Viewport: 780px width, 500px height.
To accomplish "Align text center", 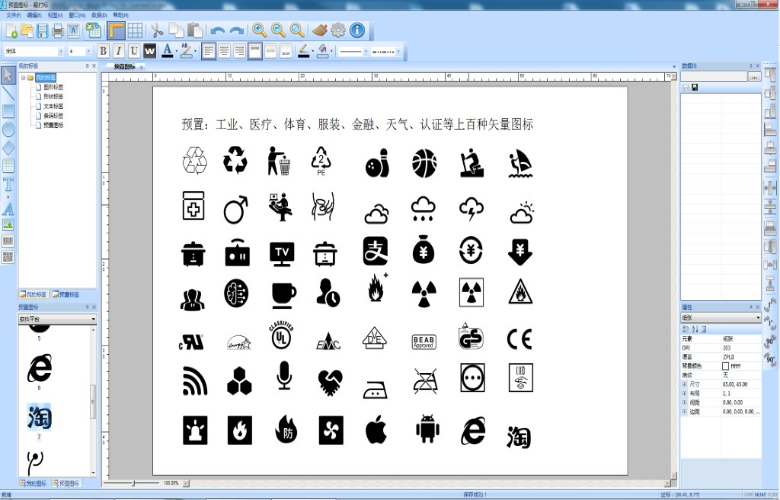I will [224, 51].
